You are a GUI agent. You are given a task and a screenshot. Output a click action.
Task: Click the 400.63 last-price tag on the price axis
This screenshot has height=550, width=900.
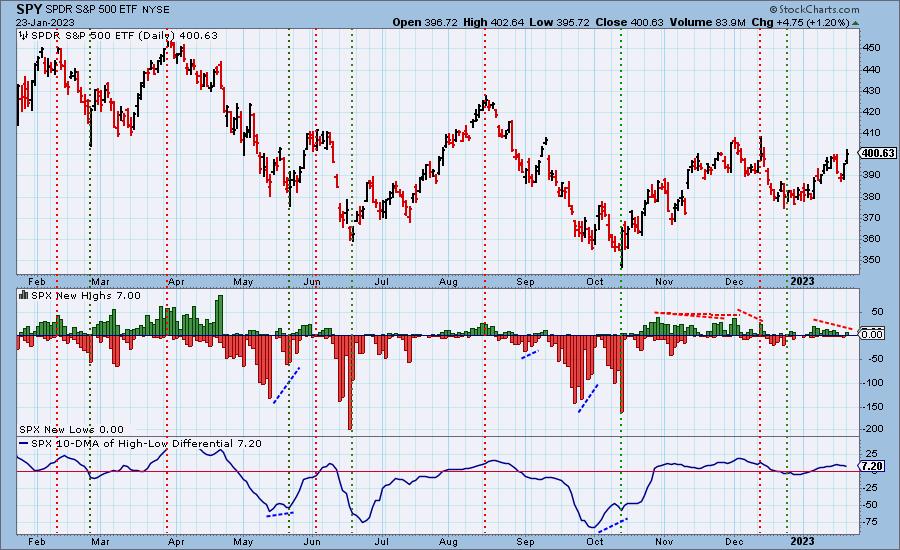[878, 153]
